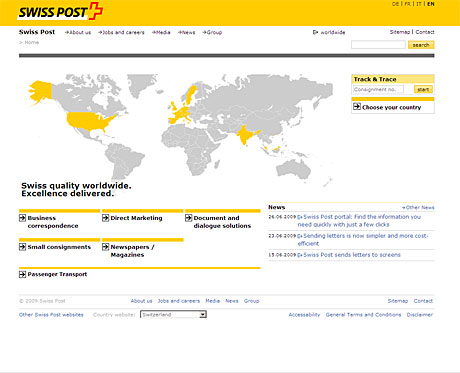Click footer Jobs and careers link
Viewport: 460px width, 373px height.
coord(179,301)
